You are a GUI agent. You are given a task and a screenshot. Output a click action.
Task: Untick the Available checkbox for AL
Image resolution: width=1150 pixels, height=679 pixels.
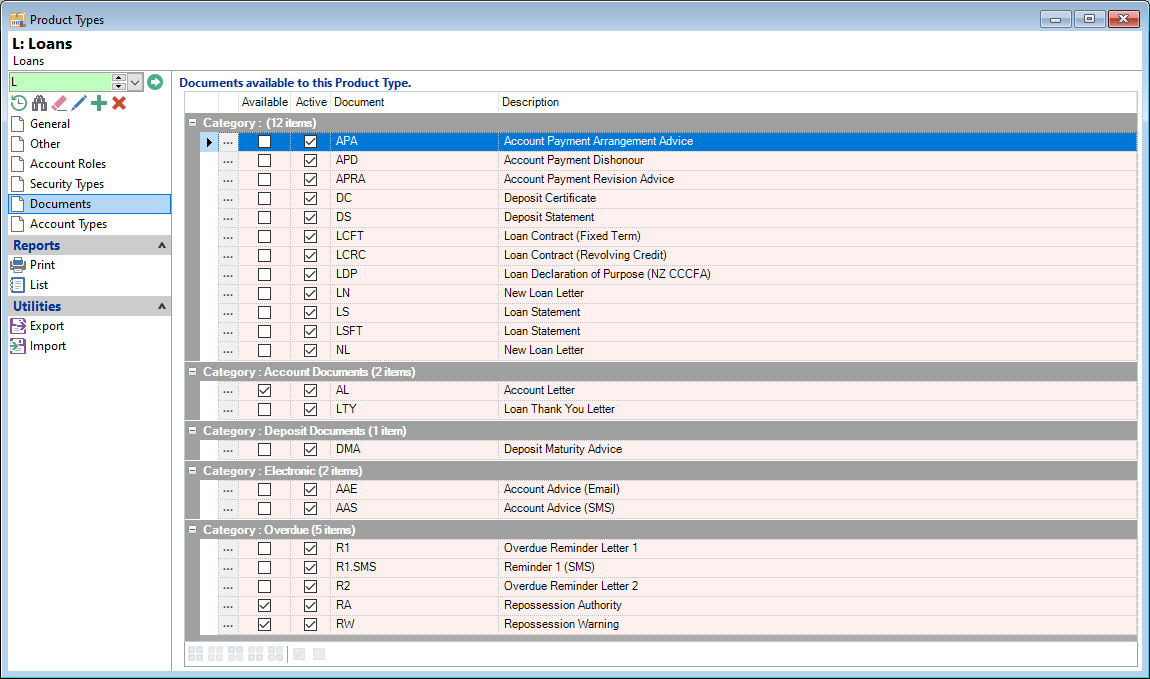[x=265, y=391]
